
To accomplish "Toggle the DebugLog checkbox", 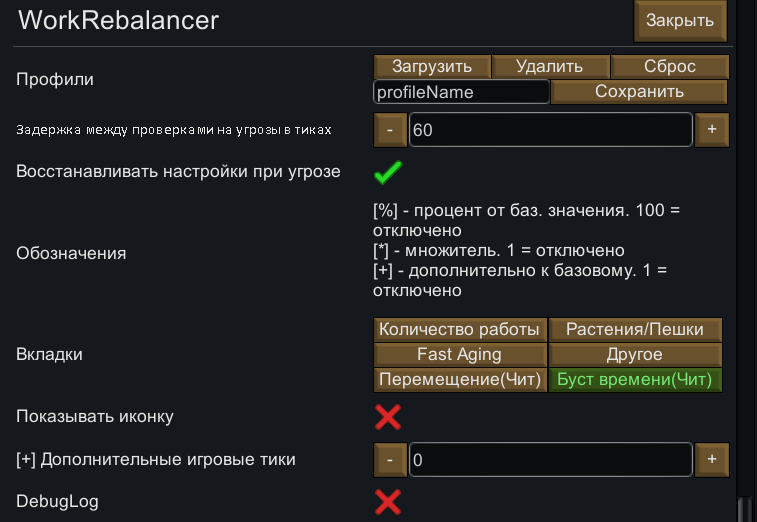I will (x=388, y=500).
